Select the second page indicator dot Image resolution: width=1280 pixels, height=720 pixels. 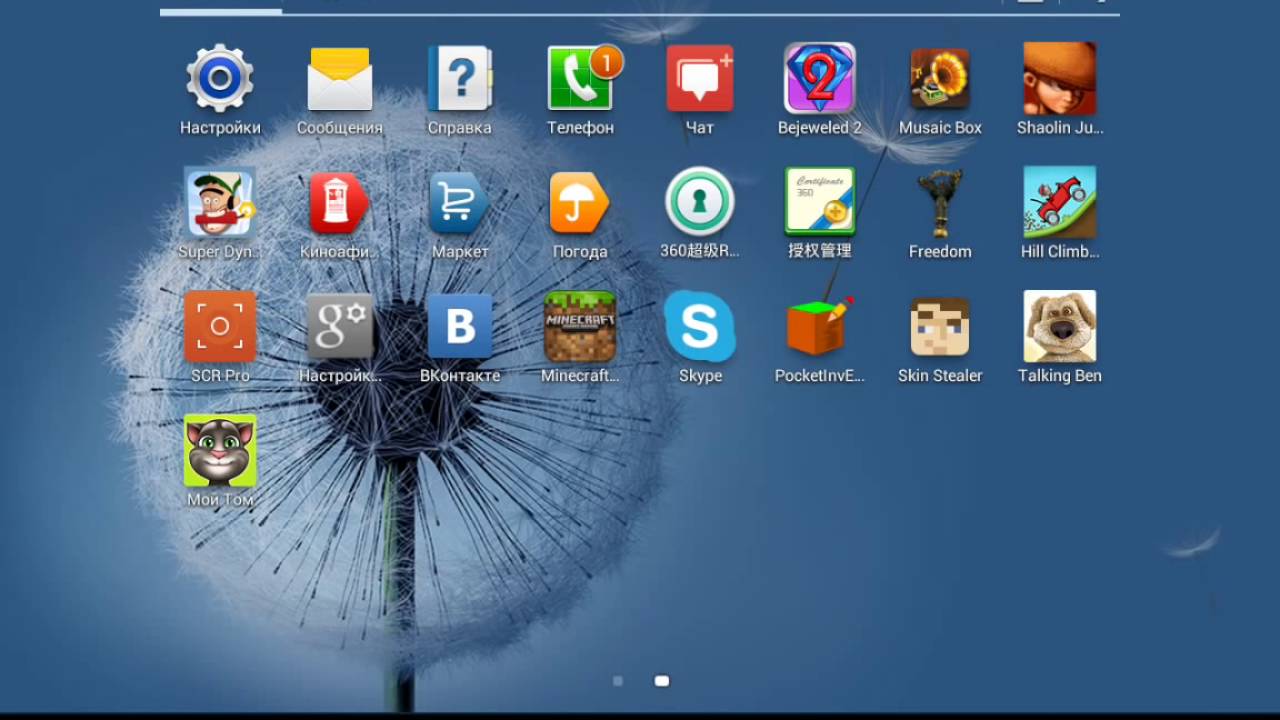pos(661,681)
